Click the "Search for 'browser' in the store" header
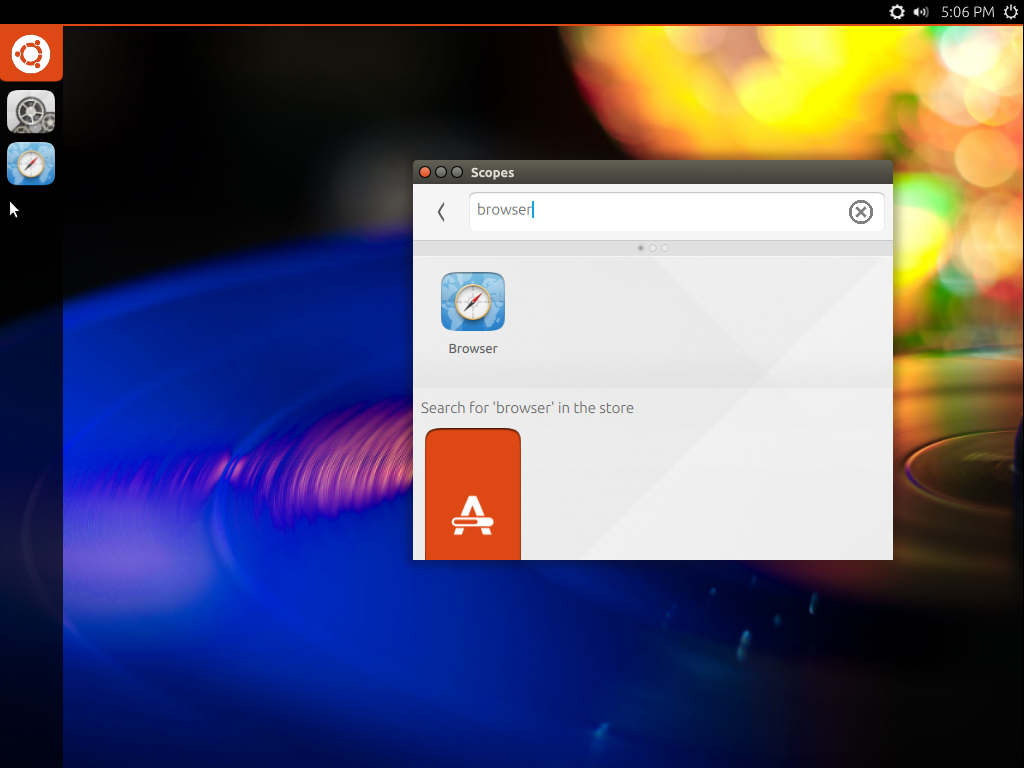The width and height of the screenshot is (1024, 768). 527,408
